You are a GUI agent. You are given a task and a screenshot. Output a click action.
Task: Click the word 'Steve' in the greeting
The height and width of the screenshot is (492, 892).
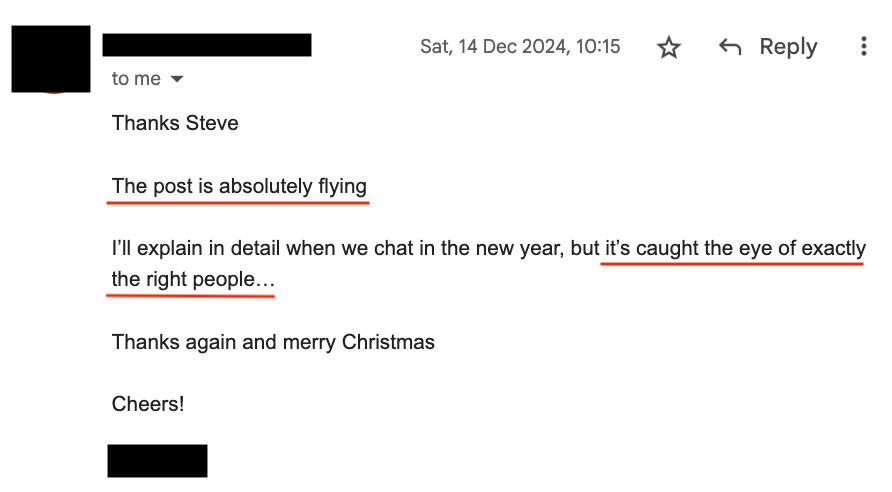[212, 123]
